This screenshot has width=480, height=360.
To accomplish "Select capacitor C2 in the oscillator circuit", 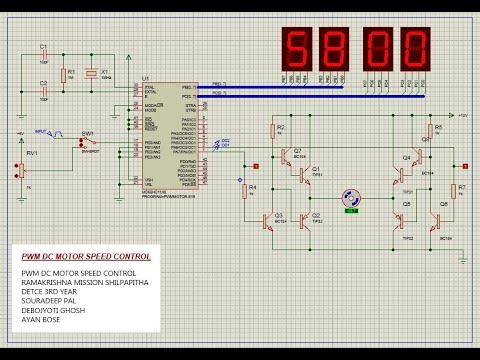I will [46, 91].
